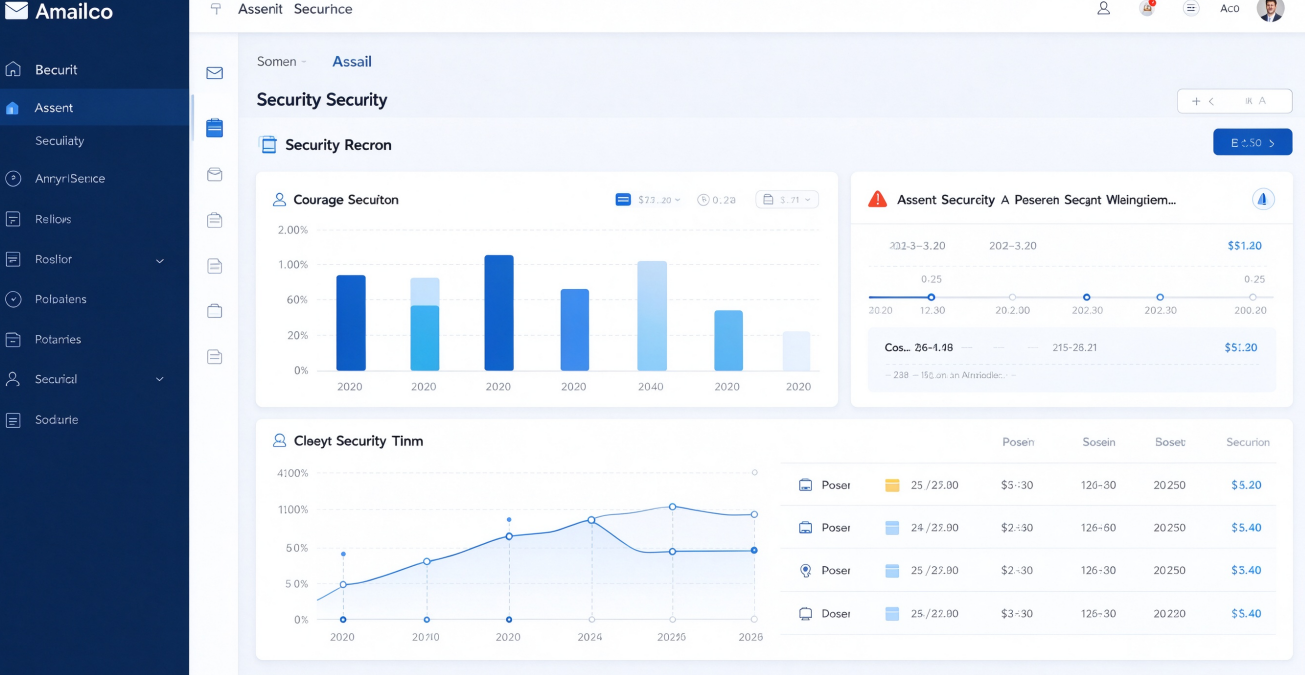Image resolution: width=1305 pixels, height=675 pixels.
Task: Click the 12.30 slider handle
Action: pyautogui.click(x=931, y=297)
